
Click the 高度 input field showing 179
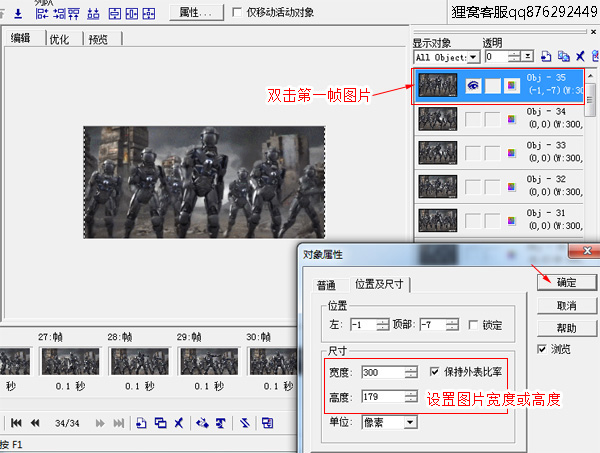383,397
